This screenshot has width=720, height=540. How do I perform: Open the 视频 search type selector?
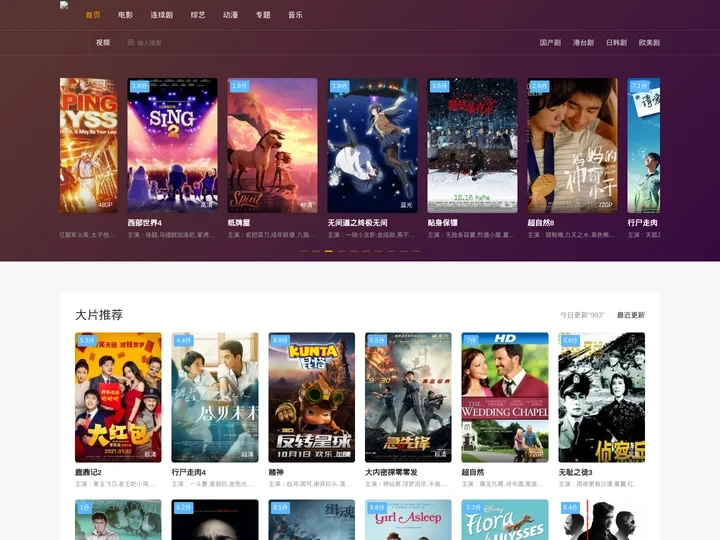pos(103,42)
